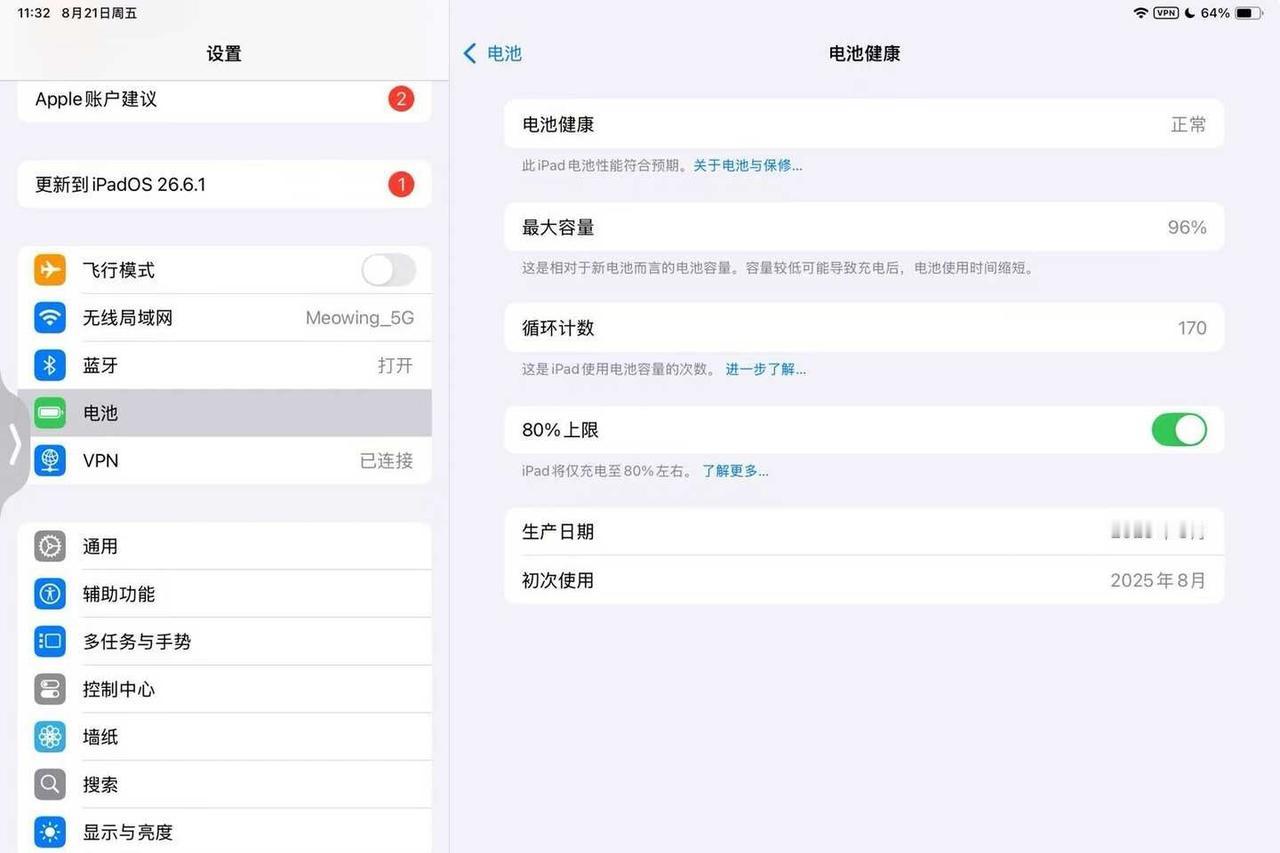Tap the 墙纸 flower icon

(x=50, y=737)
